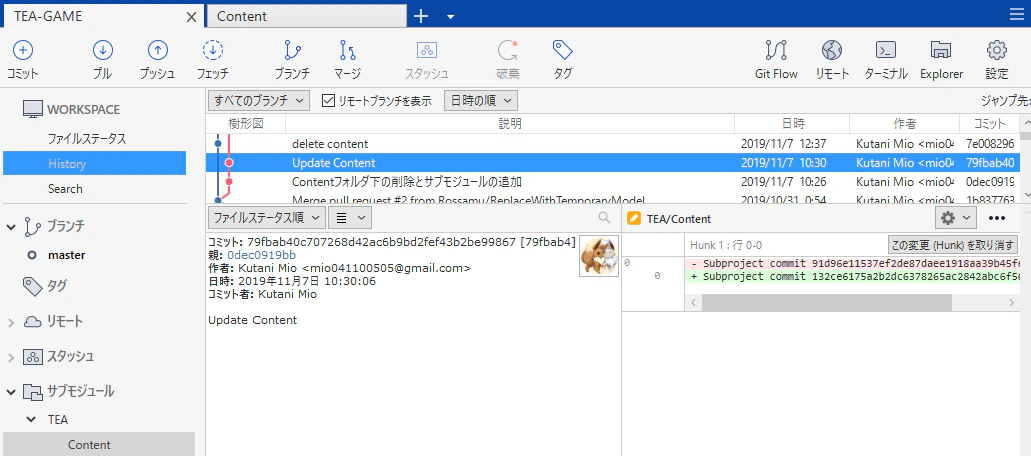Close the TEA-GAME tab
1031x456 pixels.
191,17
